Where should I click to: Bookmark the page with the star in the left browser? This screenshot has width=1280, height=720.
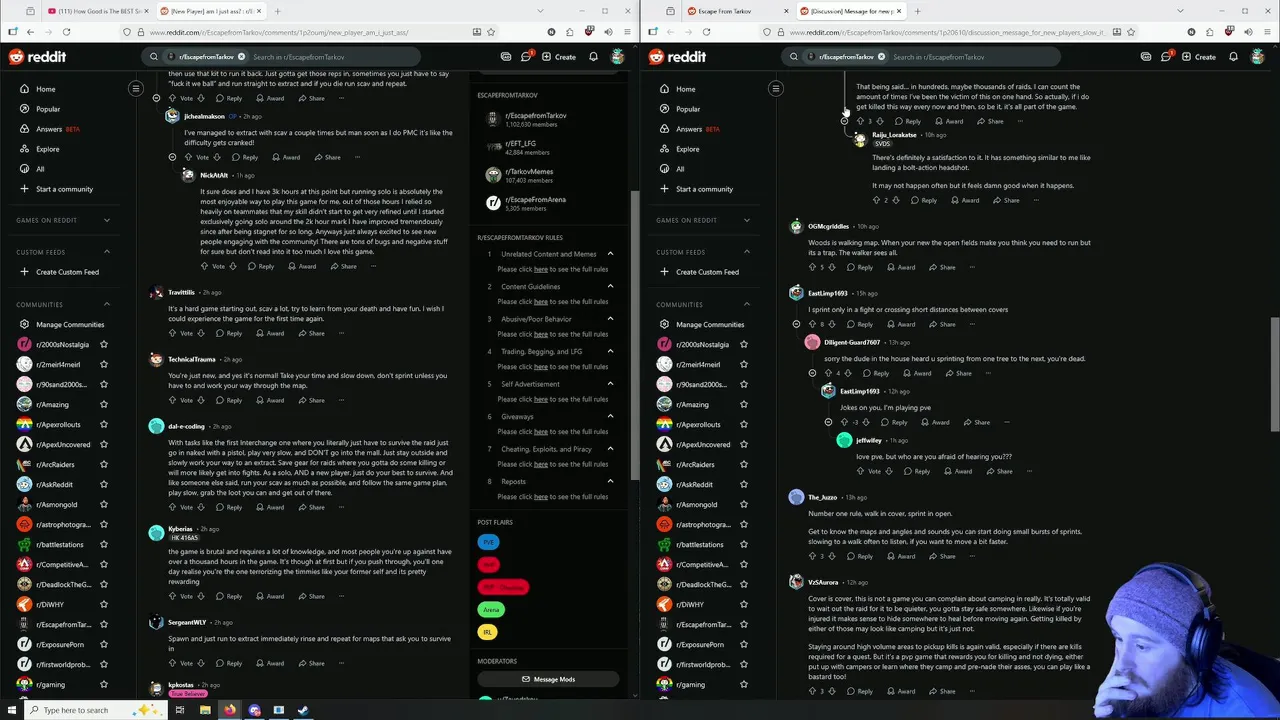click(491, 32)
